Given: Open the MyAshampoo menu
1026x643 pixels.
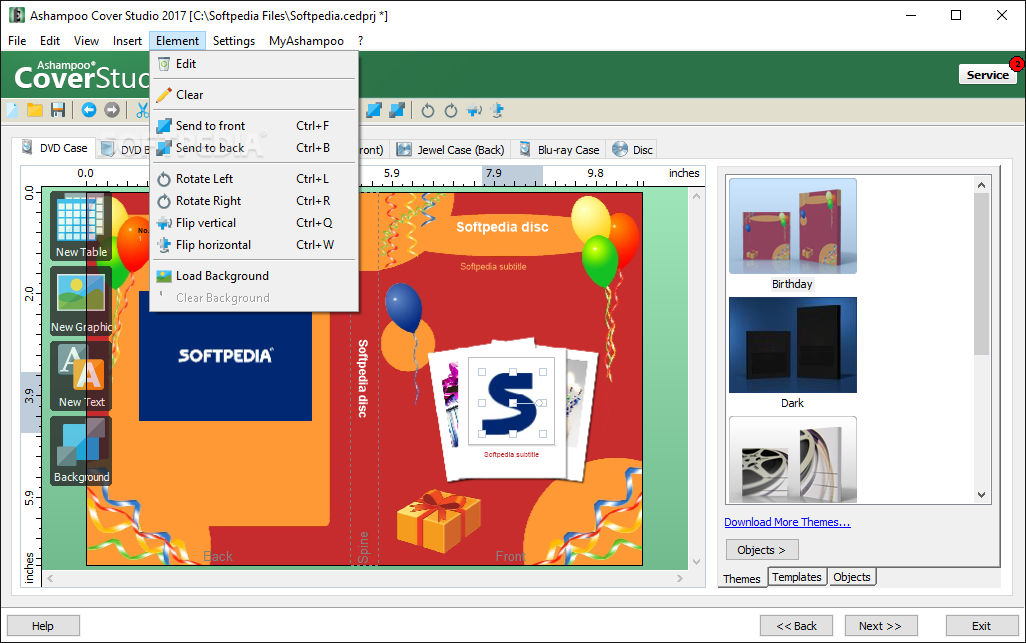Looking at the screenshot, I should 306,41.
